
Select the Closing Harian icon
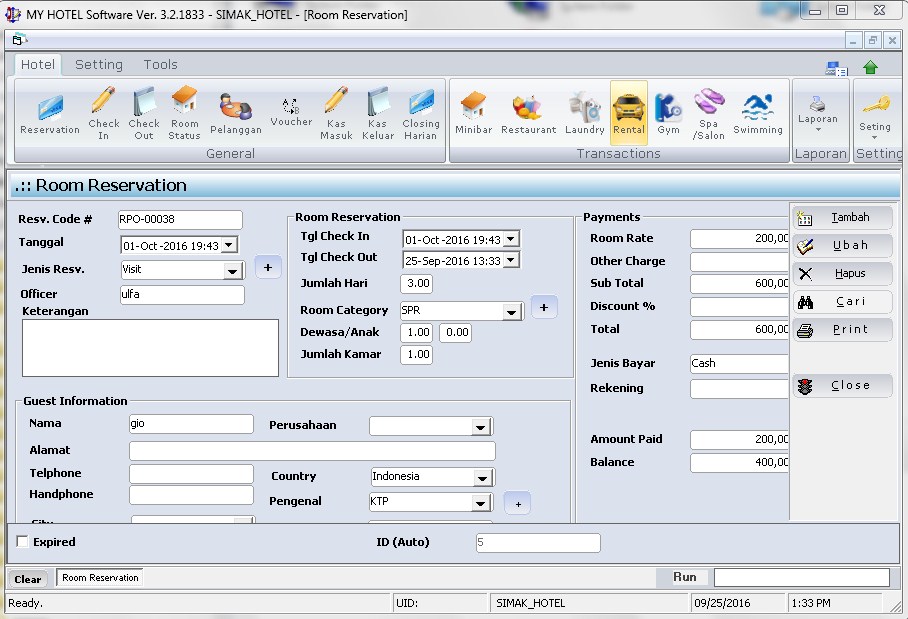(419, 110)
